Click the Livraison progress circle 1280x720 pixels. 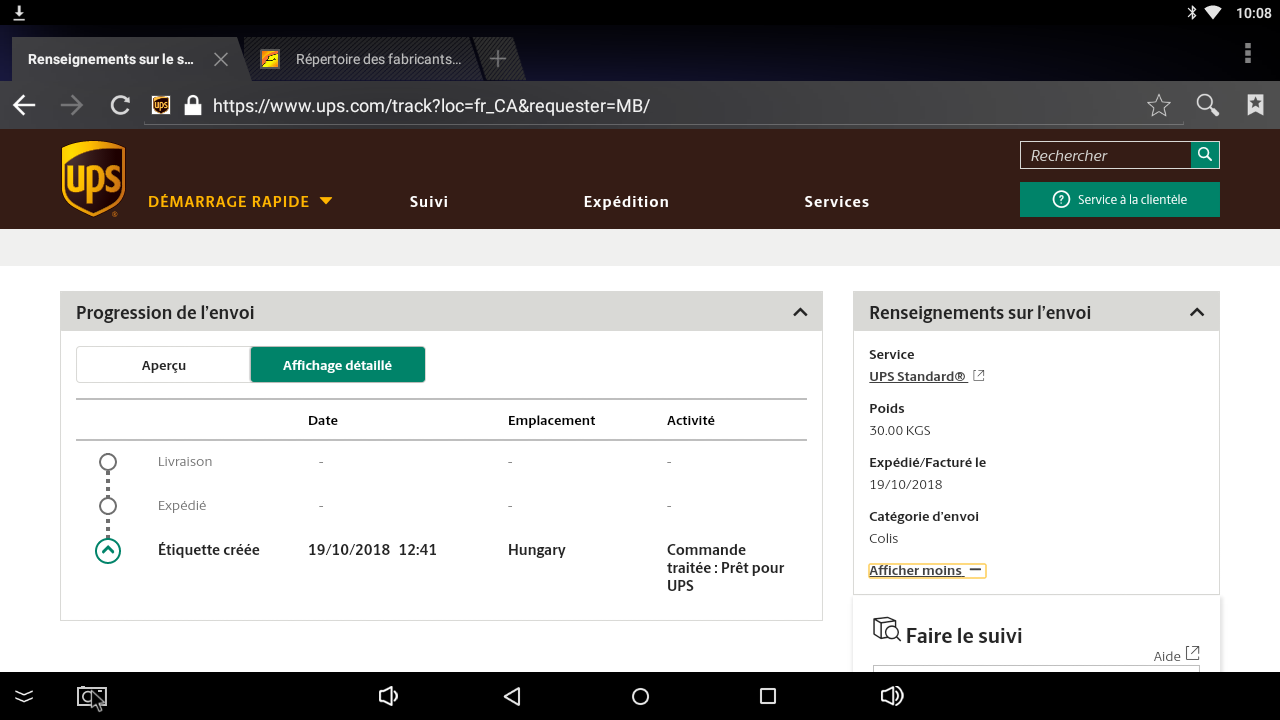click(108, 462)
